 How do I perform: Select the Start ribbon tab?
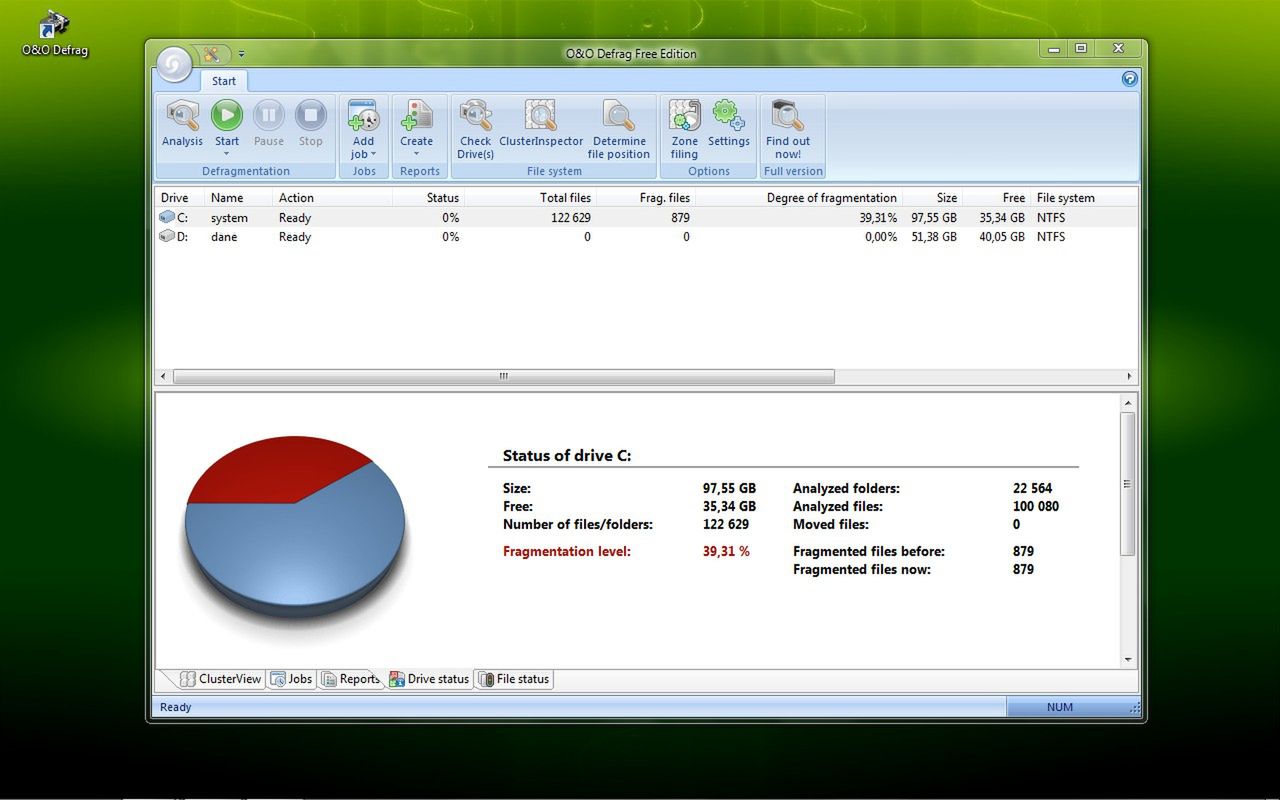[224, 81]
